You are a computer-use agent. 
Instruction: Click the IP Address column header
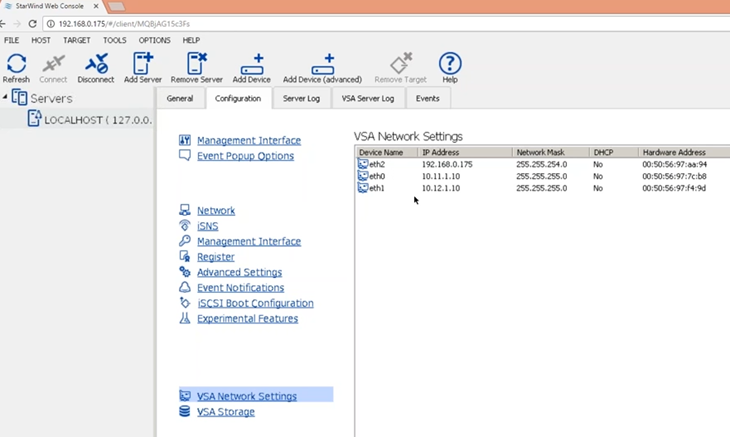tap(465, 152)
